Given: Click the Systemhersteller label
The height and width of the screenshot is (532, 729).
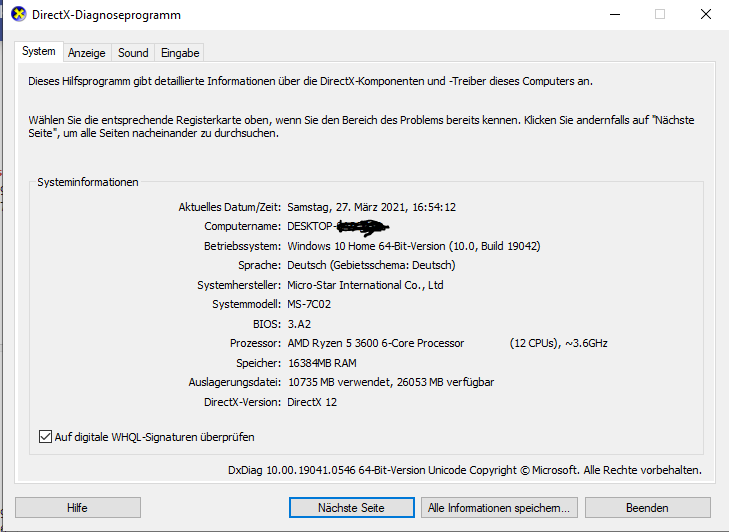Looking at the screenshot, I should [x=239, y=285].
